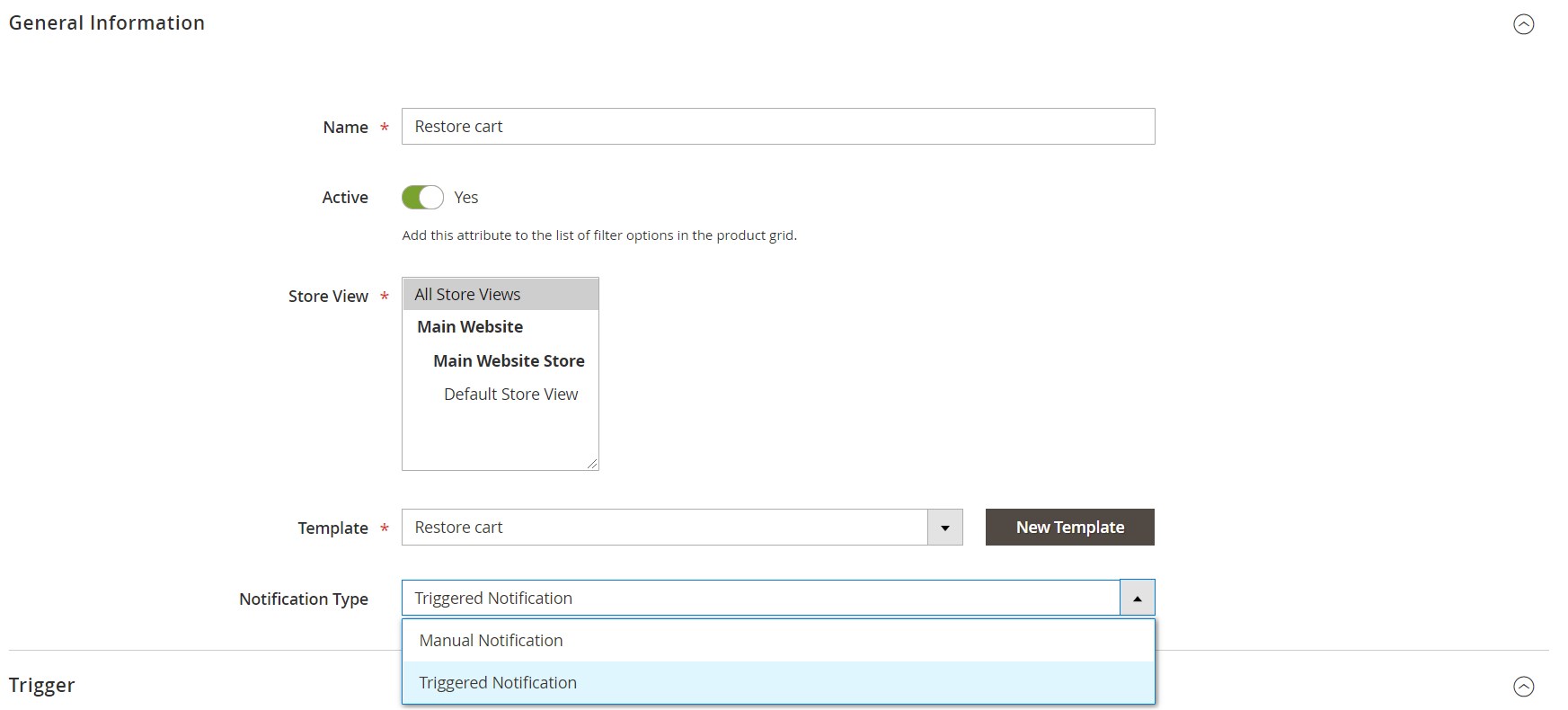The height and width of the screenshot is (710, 1568).
Task: Click the Name text field
Action: coord(777,127)
